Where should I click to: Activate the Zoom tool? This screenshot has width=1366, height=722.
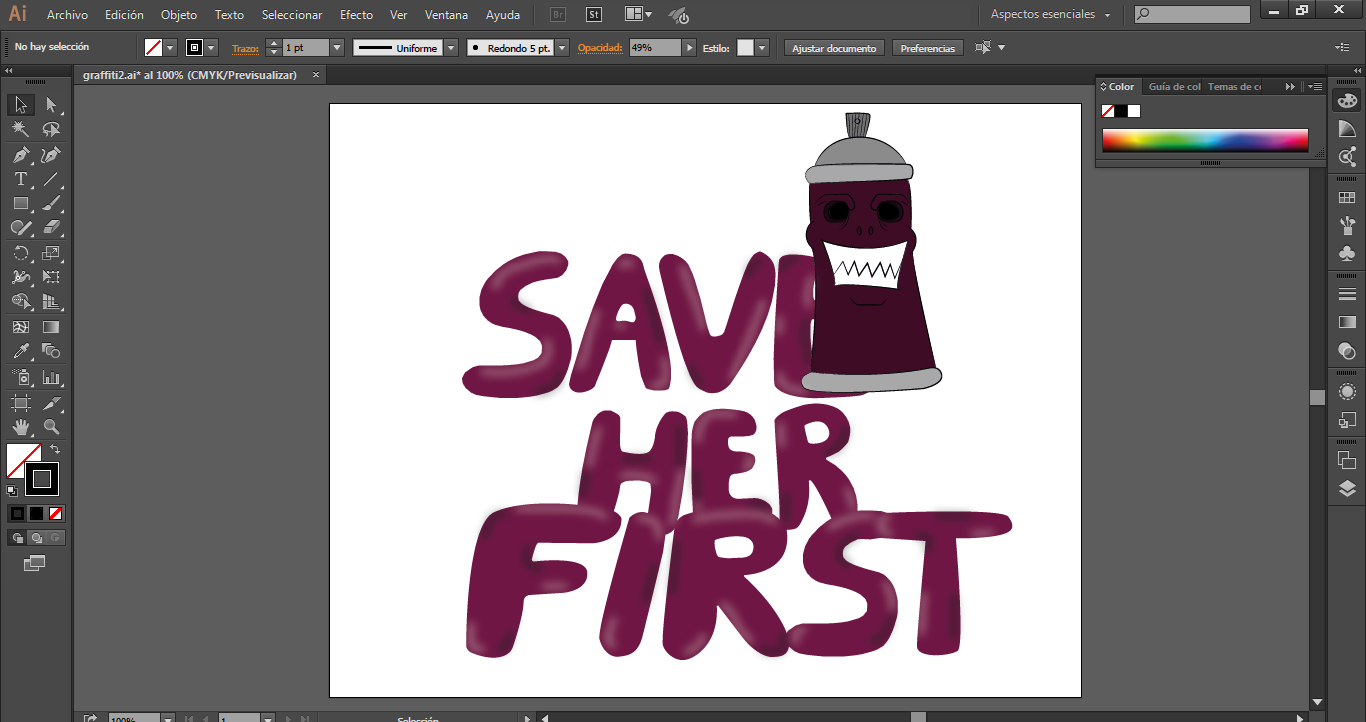51,428
